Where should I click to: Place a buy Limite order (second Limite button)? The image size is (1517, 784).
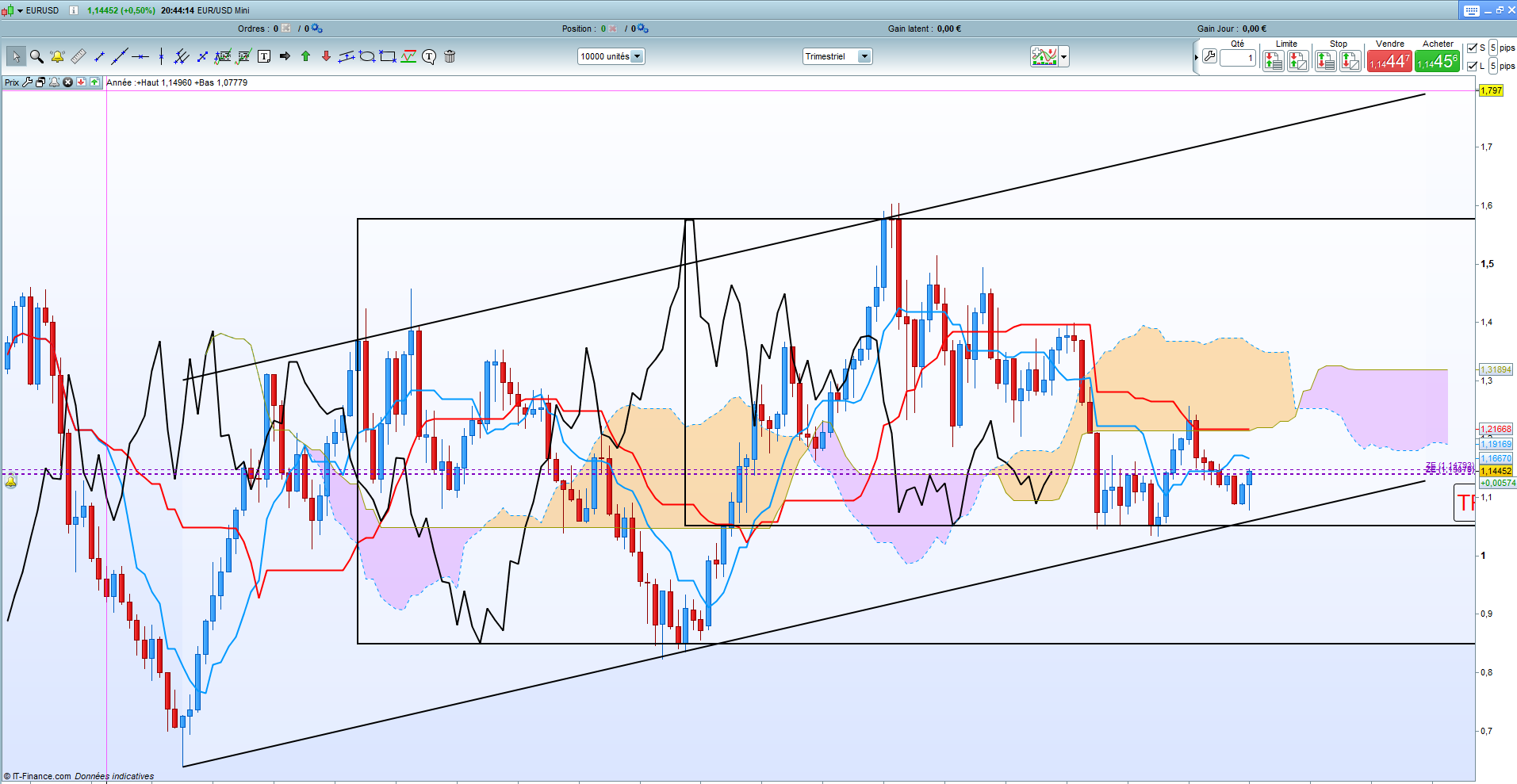1298,61
